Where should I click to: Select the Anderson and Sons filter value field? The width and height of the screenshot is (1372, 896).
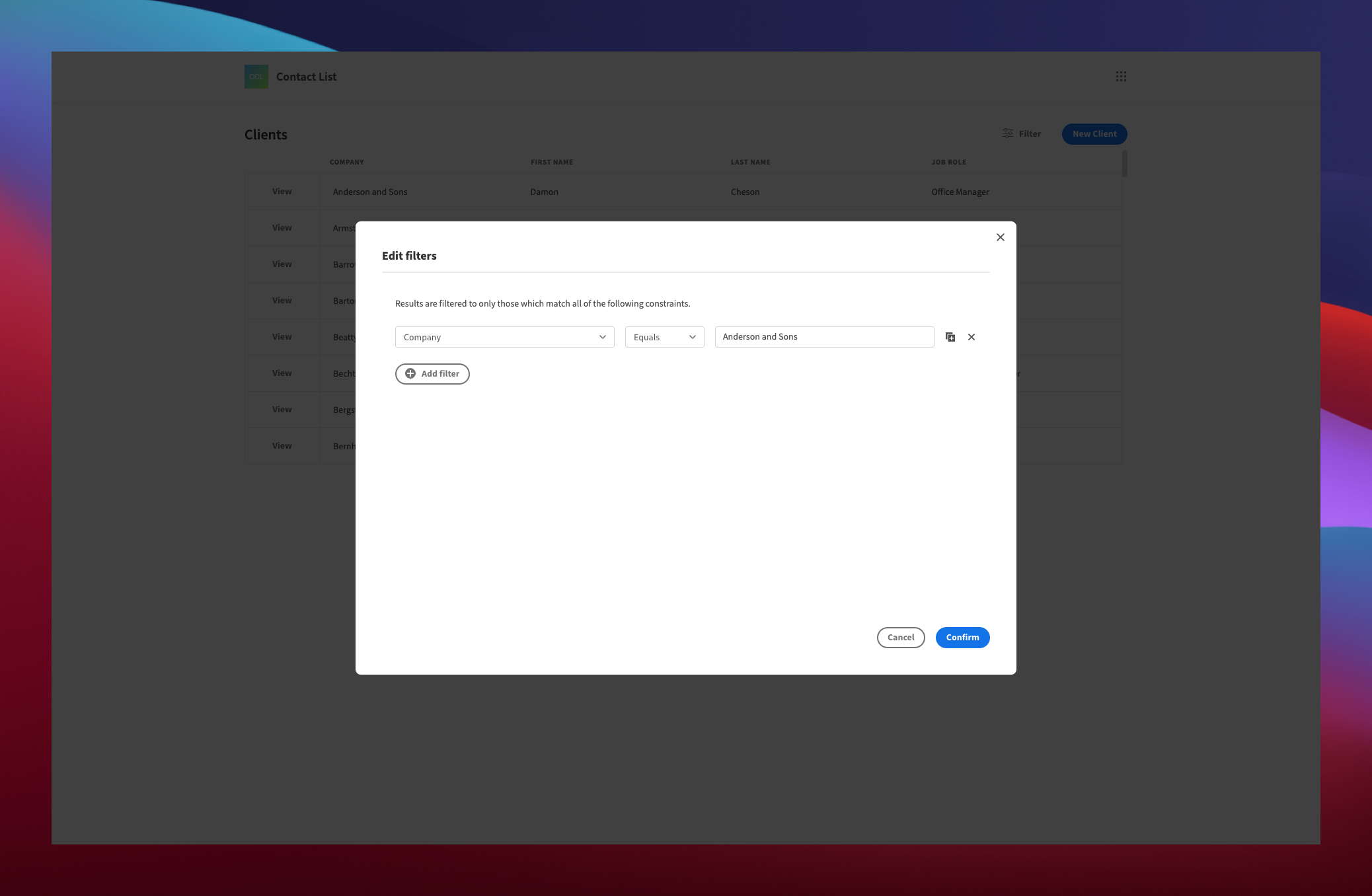coord(823,337)
